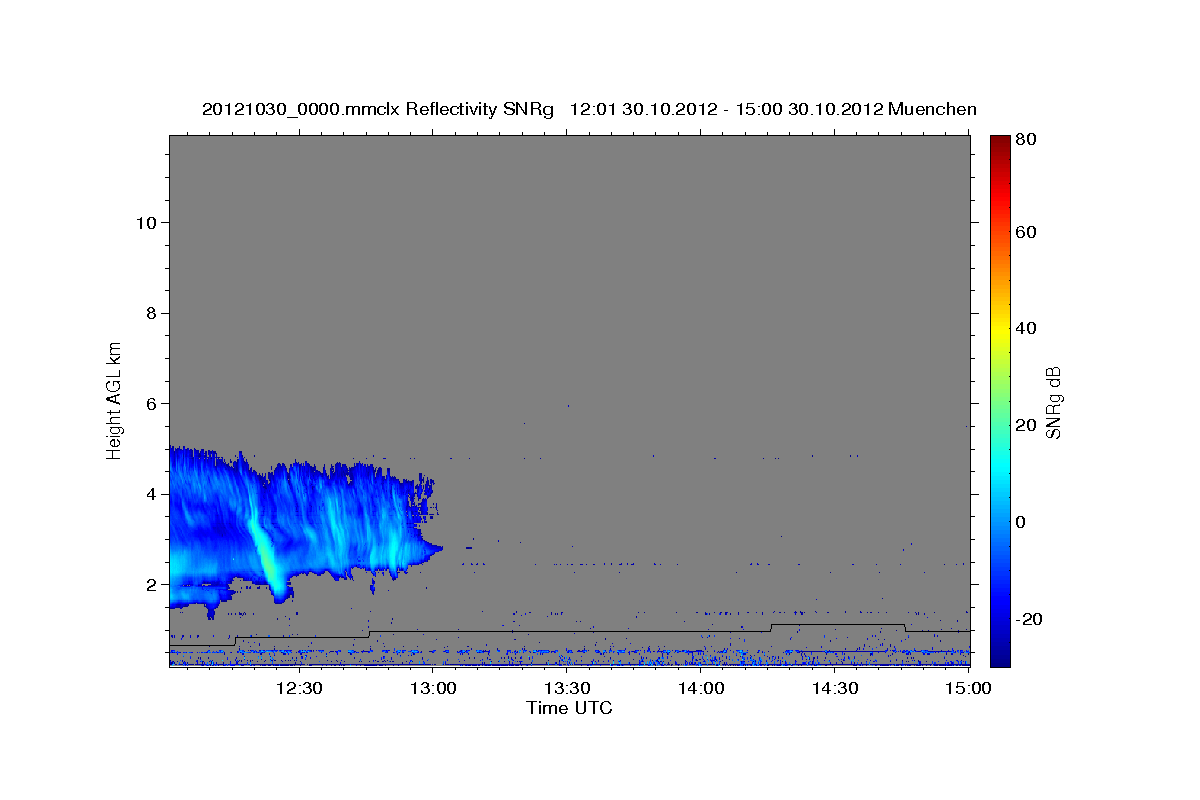The height and width of the screenshot is (800, 1200).
Task: Click the 14:30 time tick label
Action: [x=836, y=688]
